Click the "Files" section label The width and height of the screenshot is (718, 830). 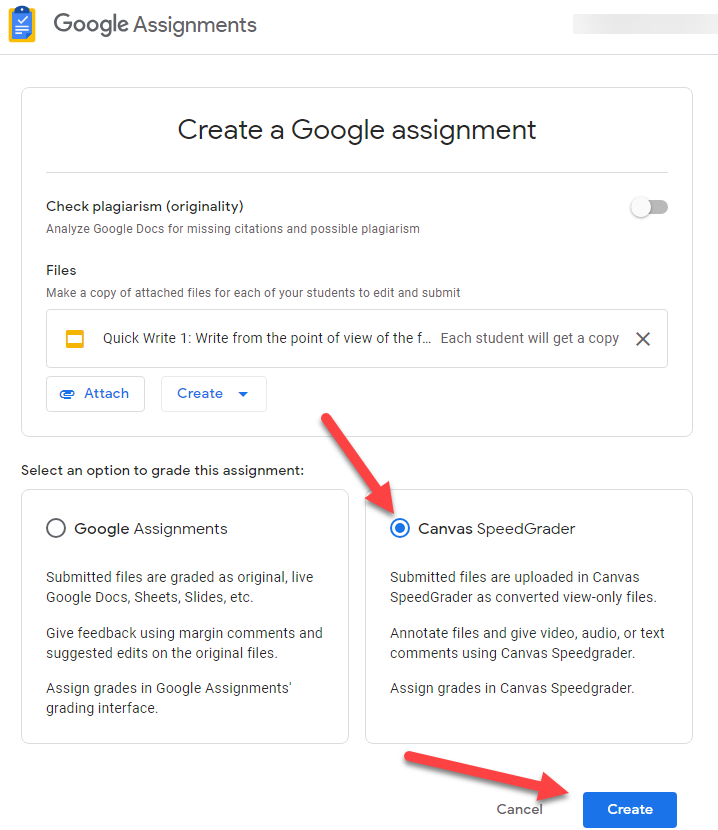coord(61,270)
